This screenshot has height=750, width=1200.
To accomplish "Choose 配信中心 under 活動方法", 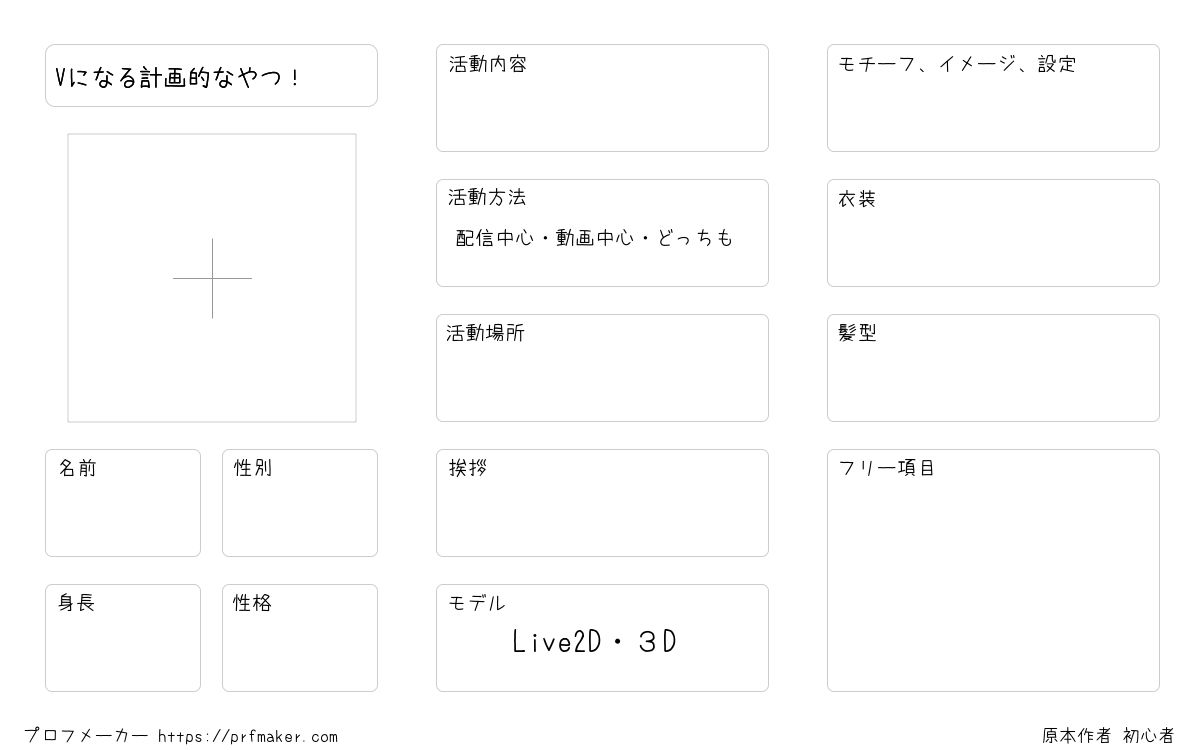I will point(494,238).
